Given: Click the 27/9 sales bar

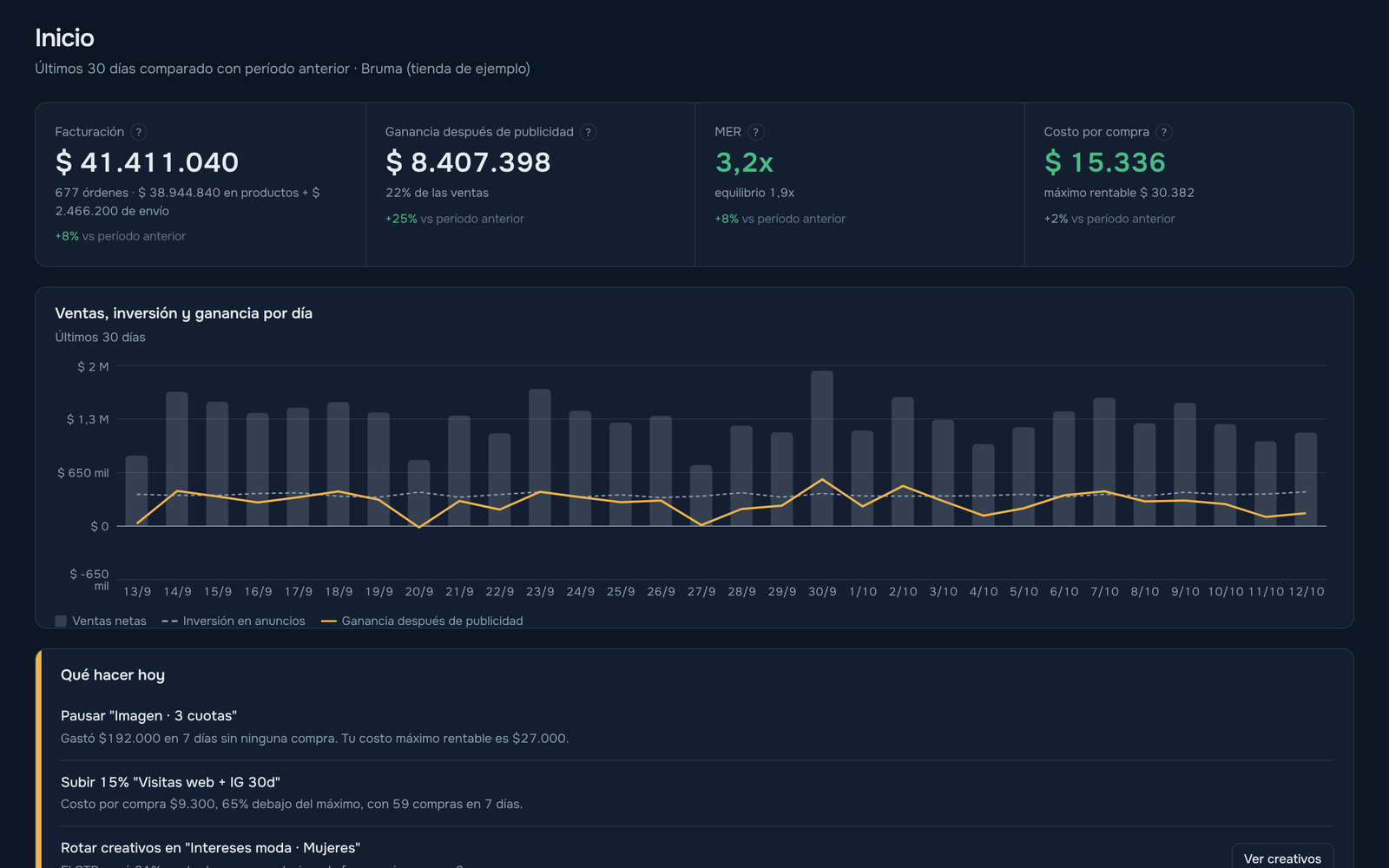Looking at the screenshot, I should pos(701,496).
